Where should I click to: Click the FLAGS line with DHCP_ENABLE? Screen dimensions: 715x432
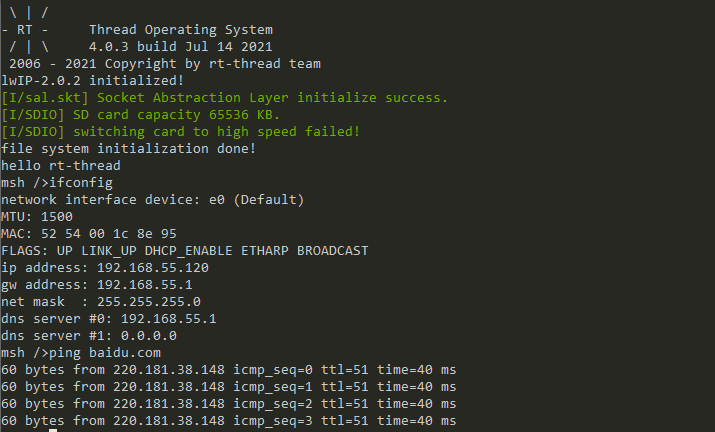(185, 251)
